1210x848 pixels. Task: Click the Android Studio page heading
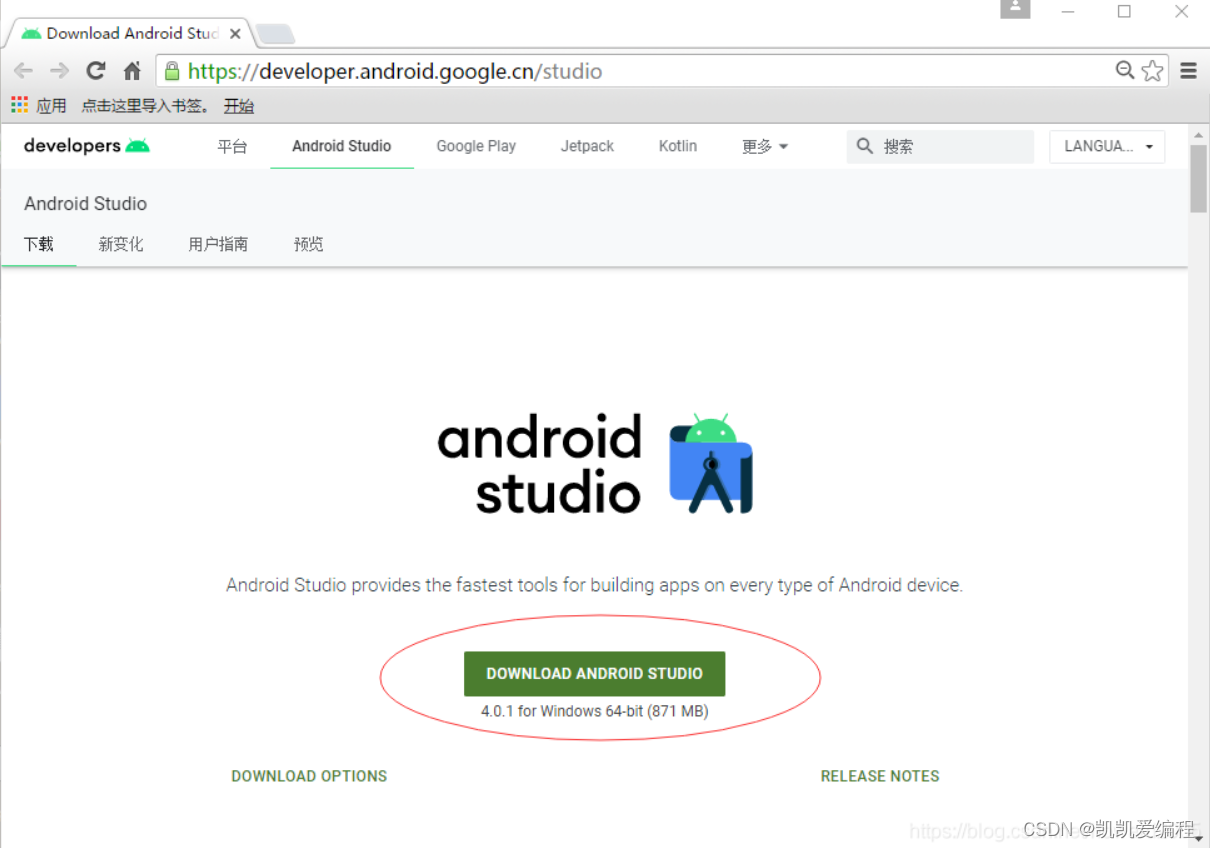[x=85, y=203]
